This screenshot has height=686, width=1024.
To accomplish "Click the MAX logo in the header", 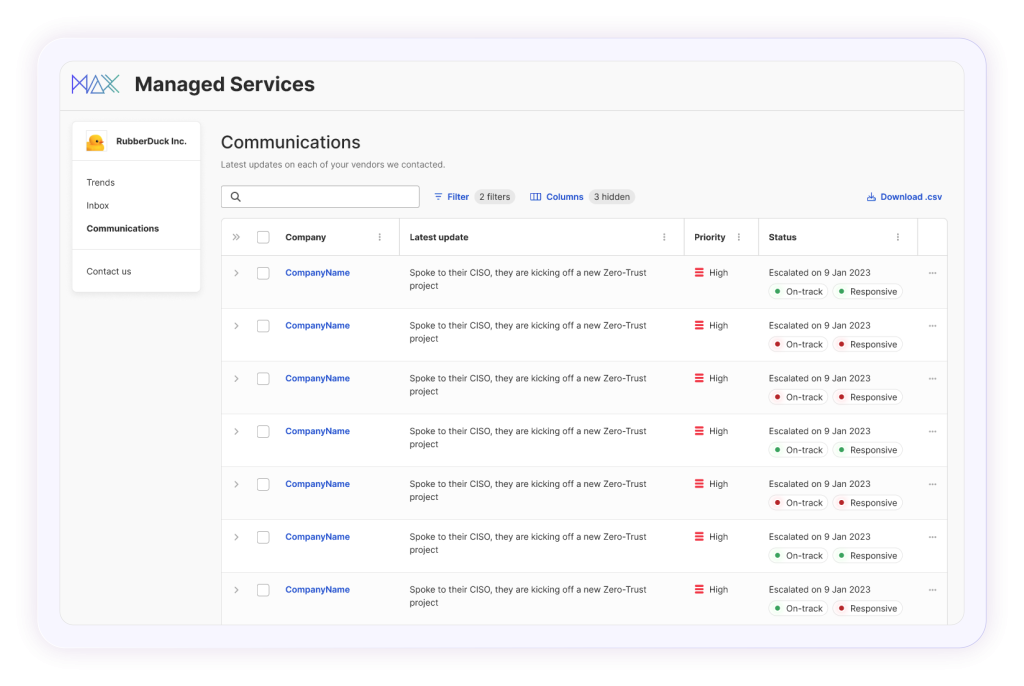I will pos(92,84).
